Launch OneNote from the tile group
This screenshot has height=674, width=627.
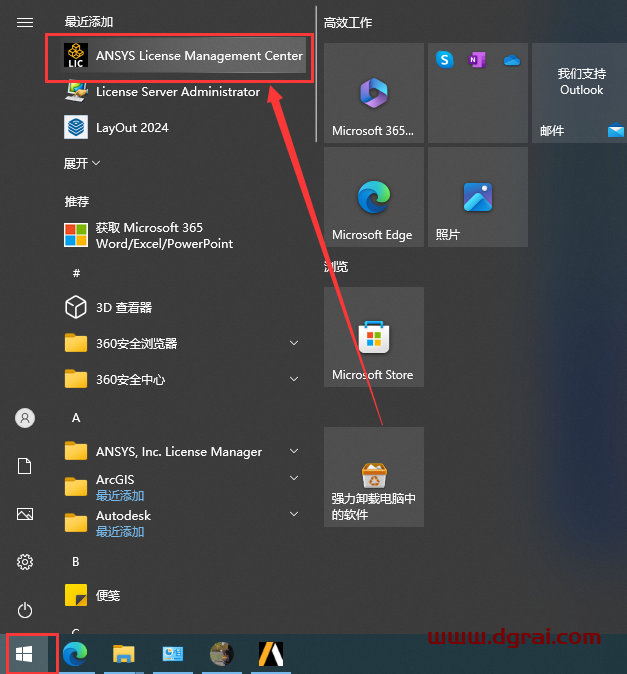pos(477,60)
